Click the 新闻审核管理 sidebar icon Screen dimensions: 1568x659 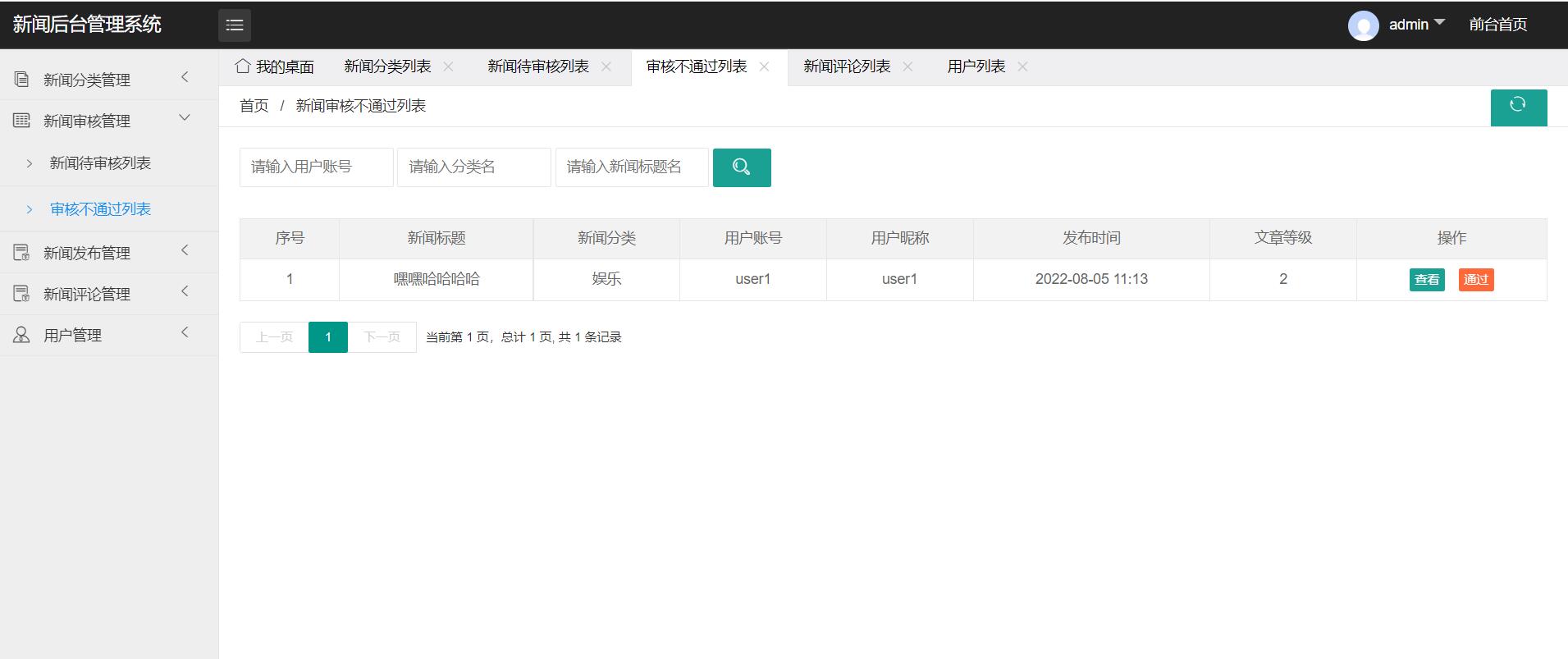[22, 121]
